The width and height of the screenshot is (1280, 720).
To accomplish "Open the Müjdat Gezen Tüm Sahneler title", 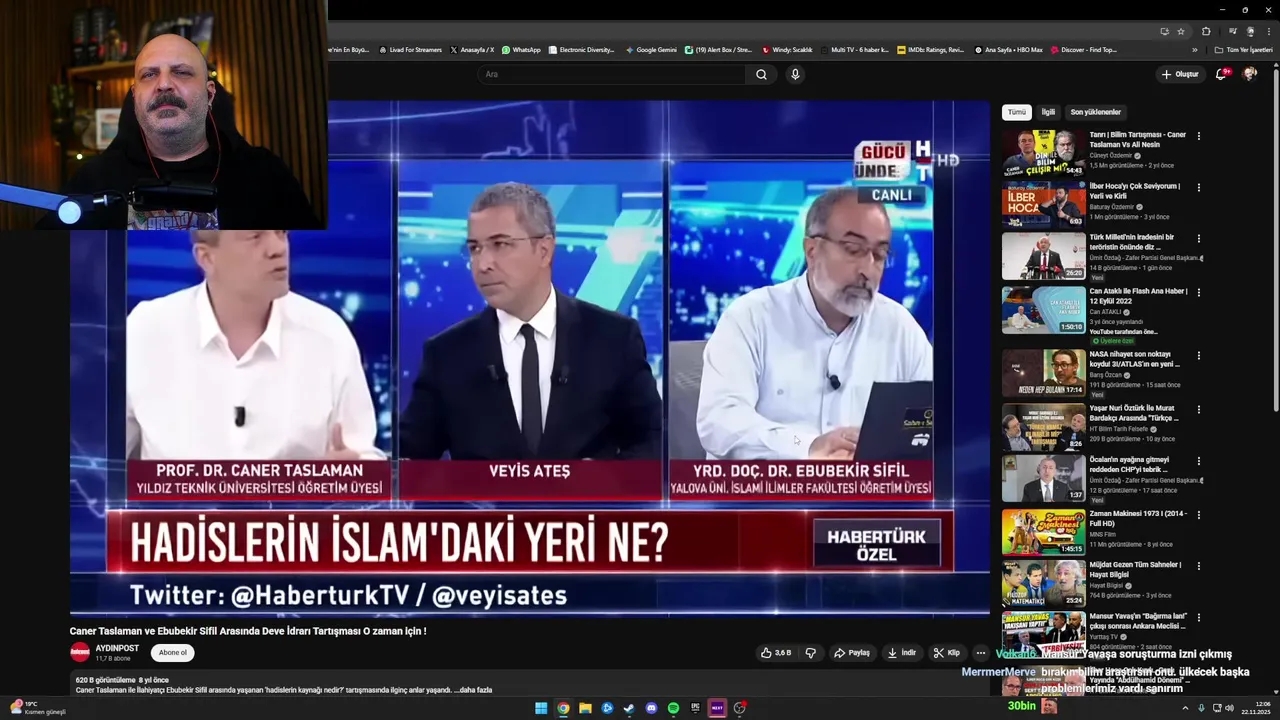I will (1135, 570).
